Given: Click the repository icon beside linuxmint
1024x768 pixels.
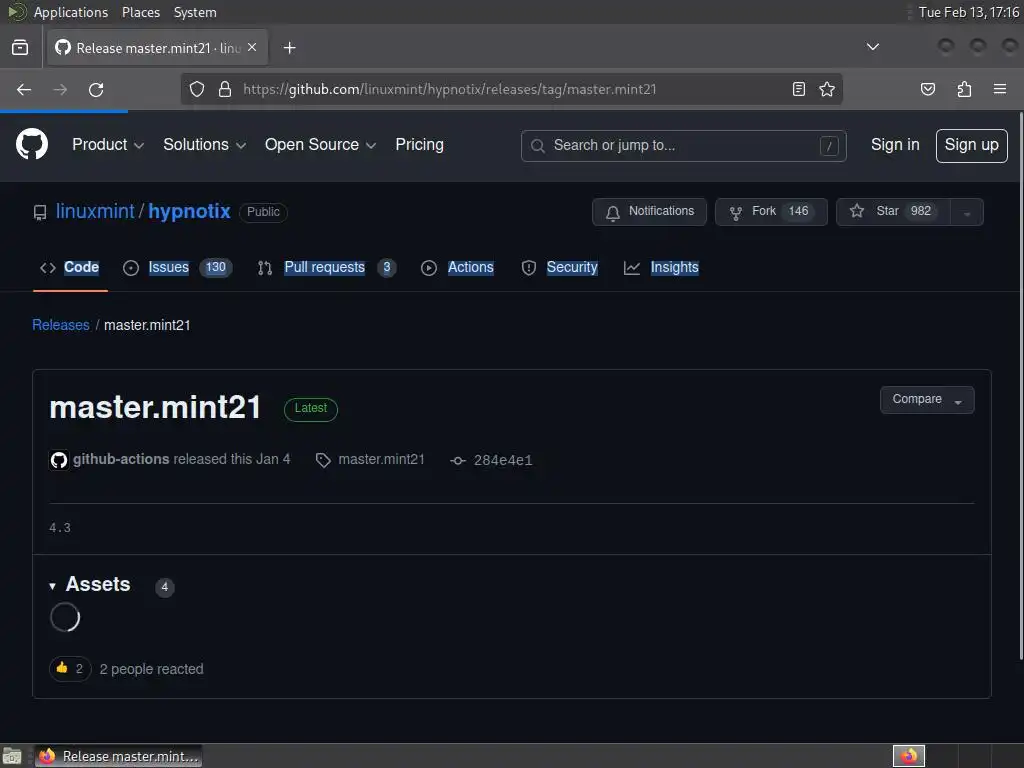Looking at the screenshot, I should 40,212.
